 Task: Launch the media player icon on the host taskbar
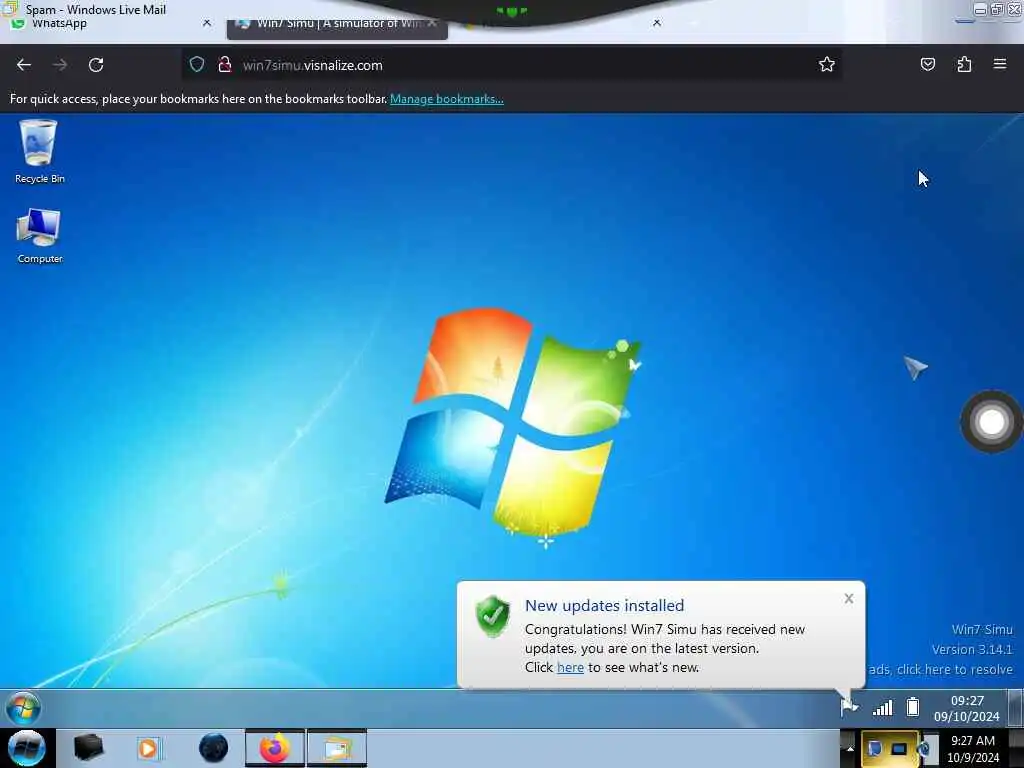pos(149,748)
